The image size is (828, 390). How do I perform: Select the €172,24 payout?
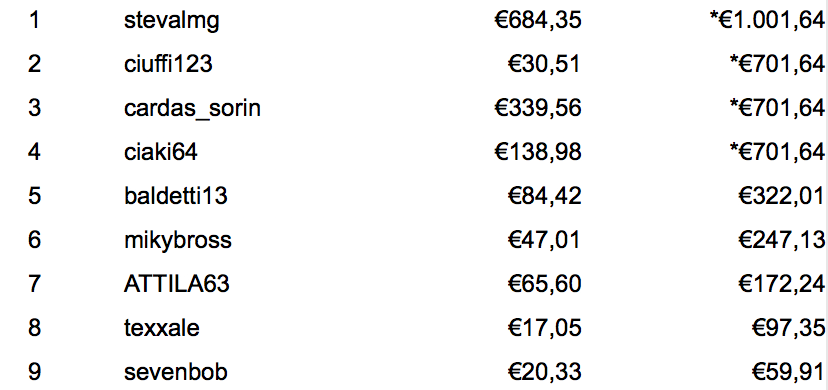782,284
